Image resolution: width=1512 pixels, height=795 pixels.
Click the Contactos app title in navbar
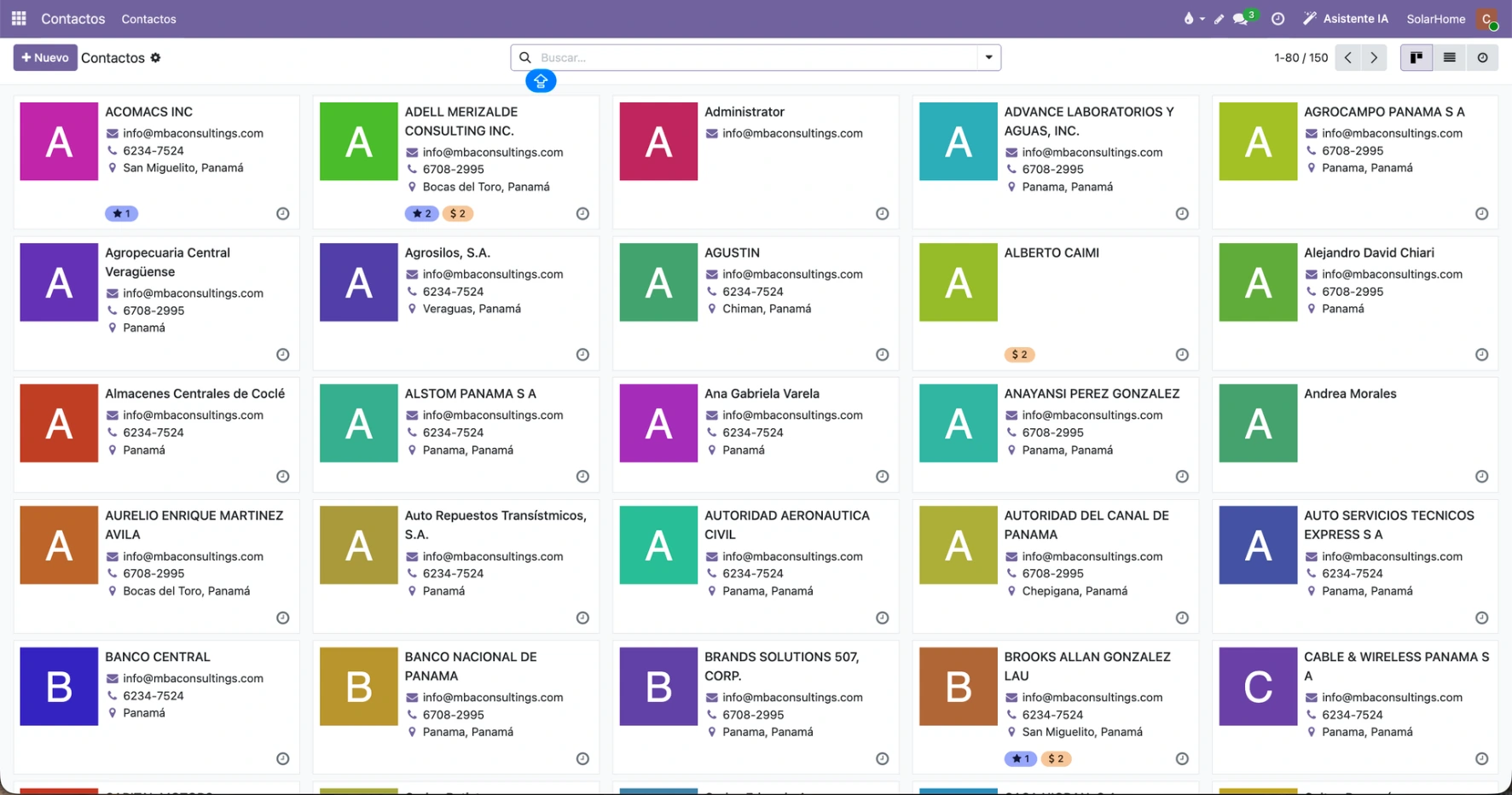[x=73, y=19]
